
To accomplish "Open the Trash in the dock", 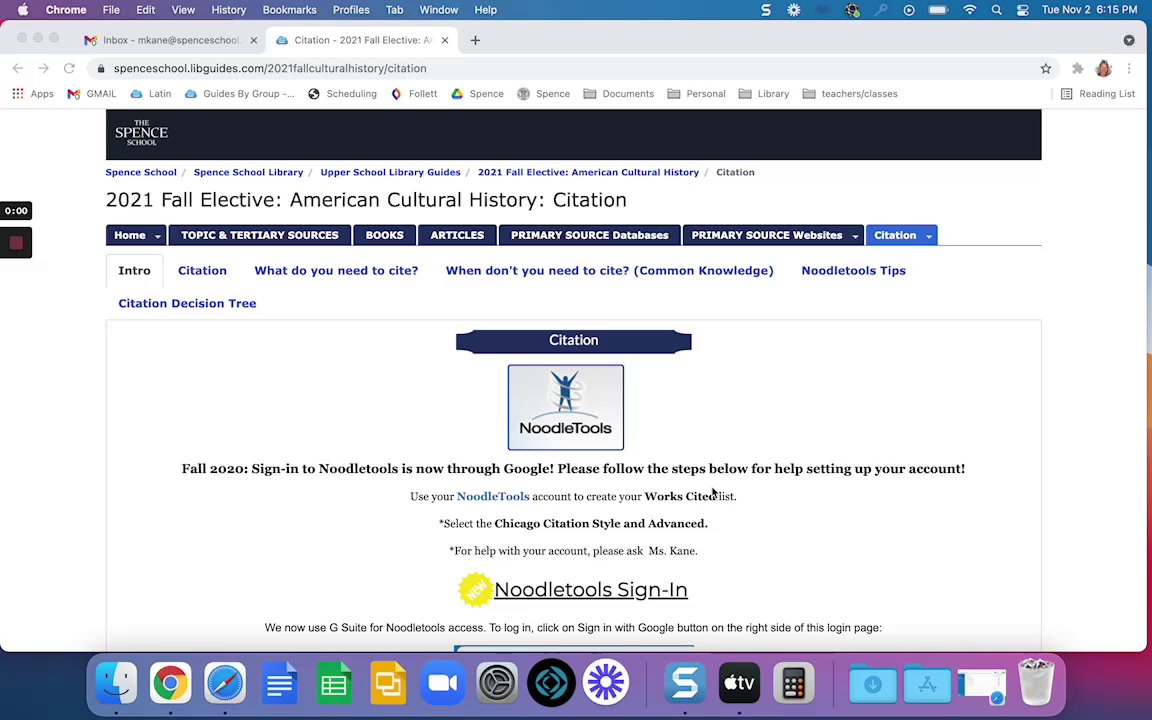I will click(x=1036, y=683).
